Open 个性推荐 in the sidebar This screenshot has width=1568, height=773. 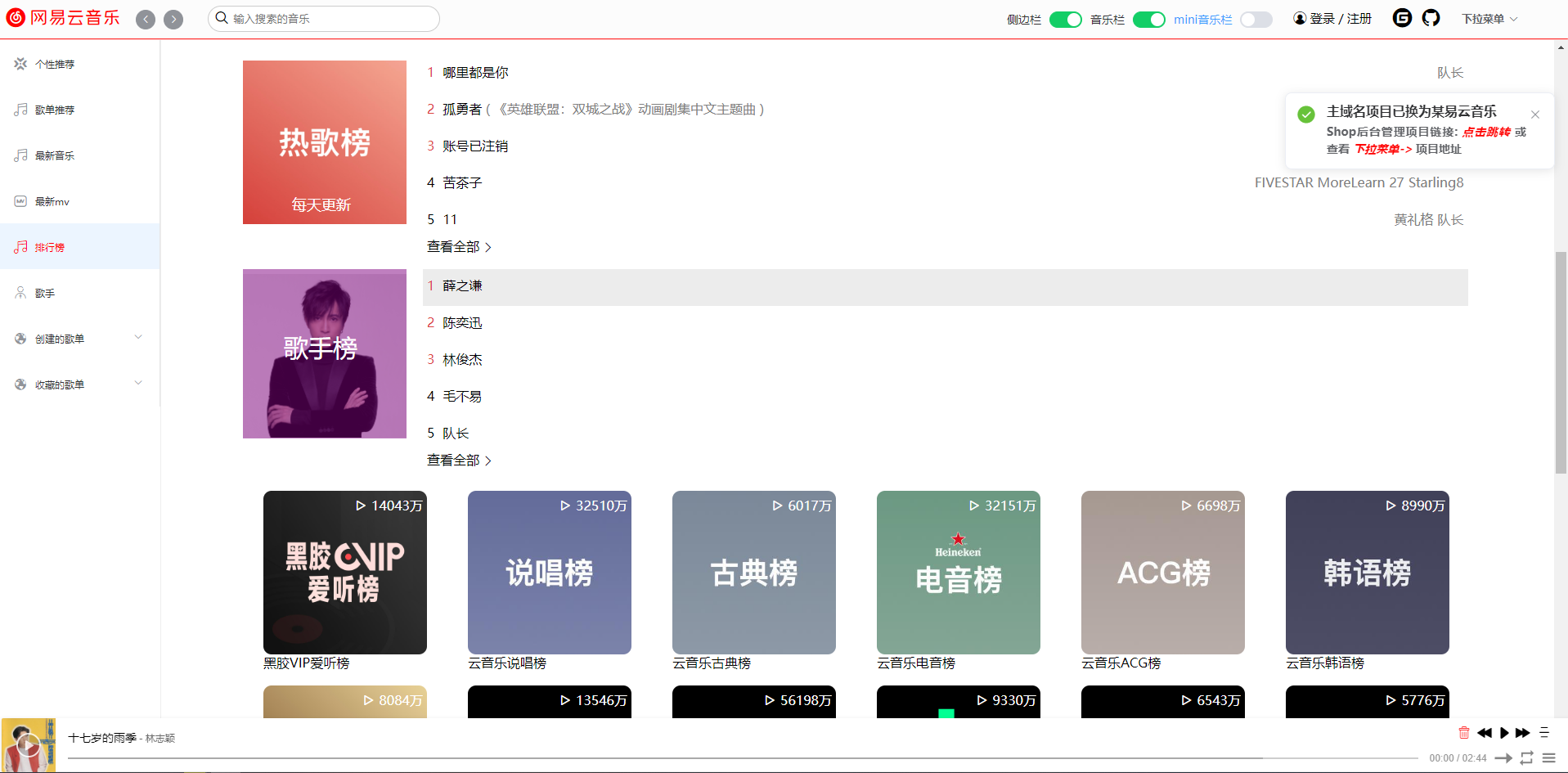[x=80, y=64]
